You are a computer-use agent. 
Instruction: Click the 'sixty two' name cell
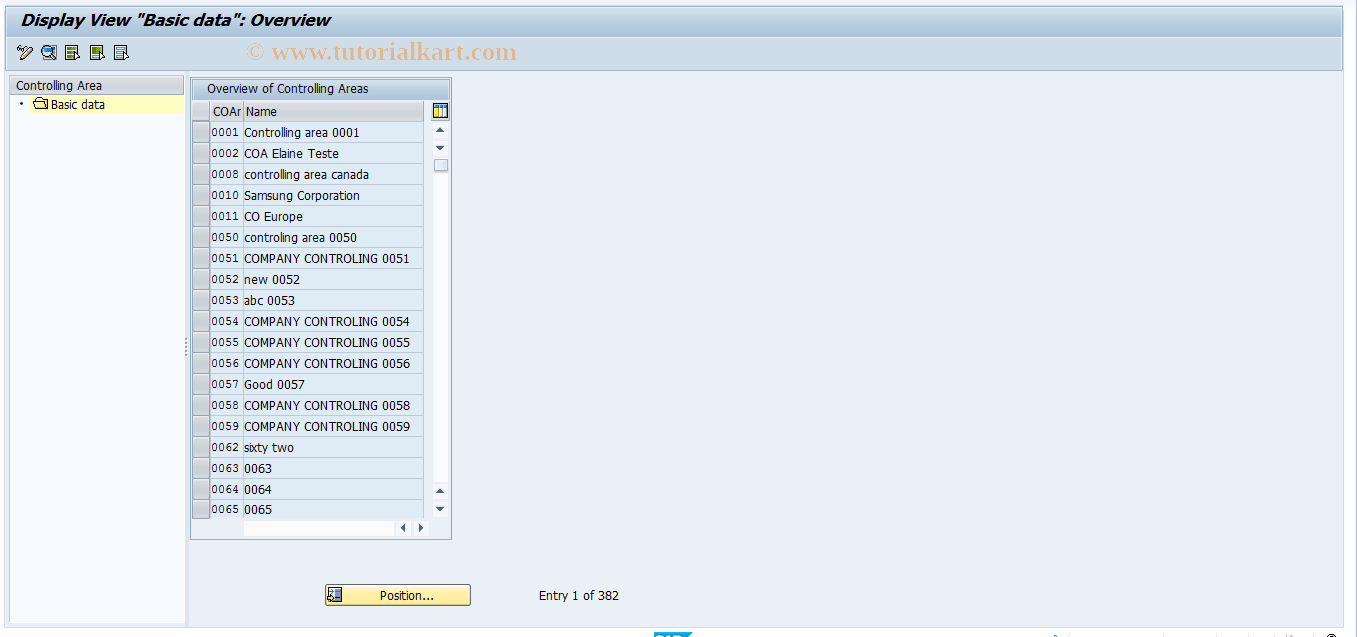click(x=333, y=447)
